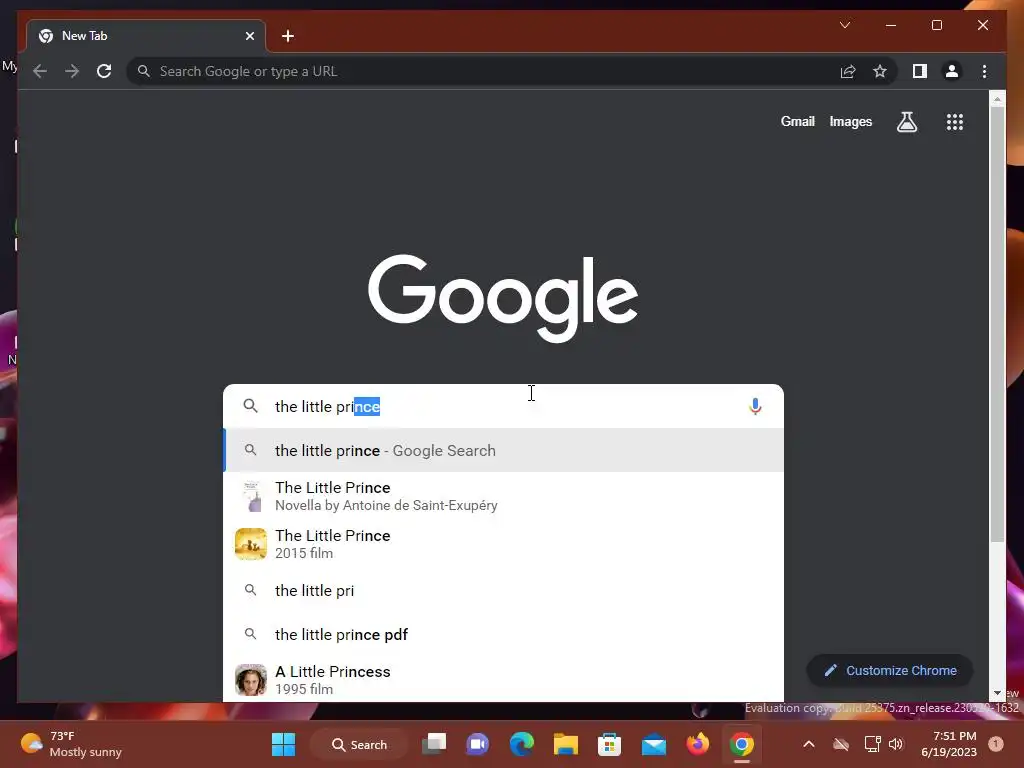Click the magnifier icon in Google search box

(x=250, y=406)
